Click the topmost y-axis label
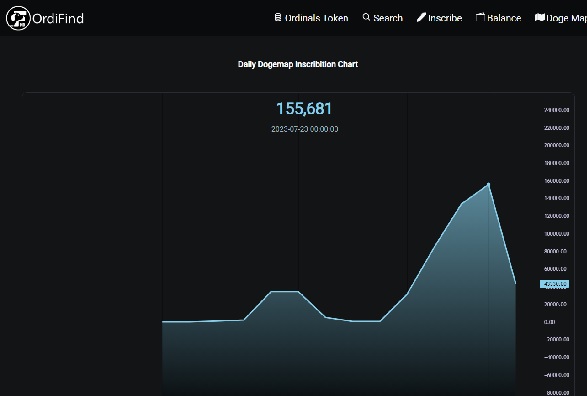 pos(557,110)
